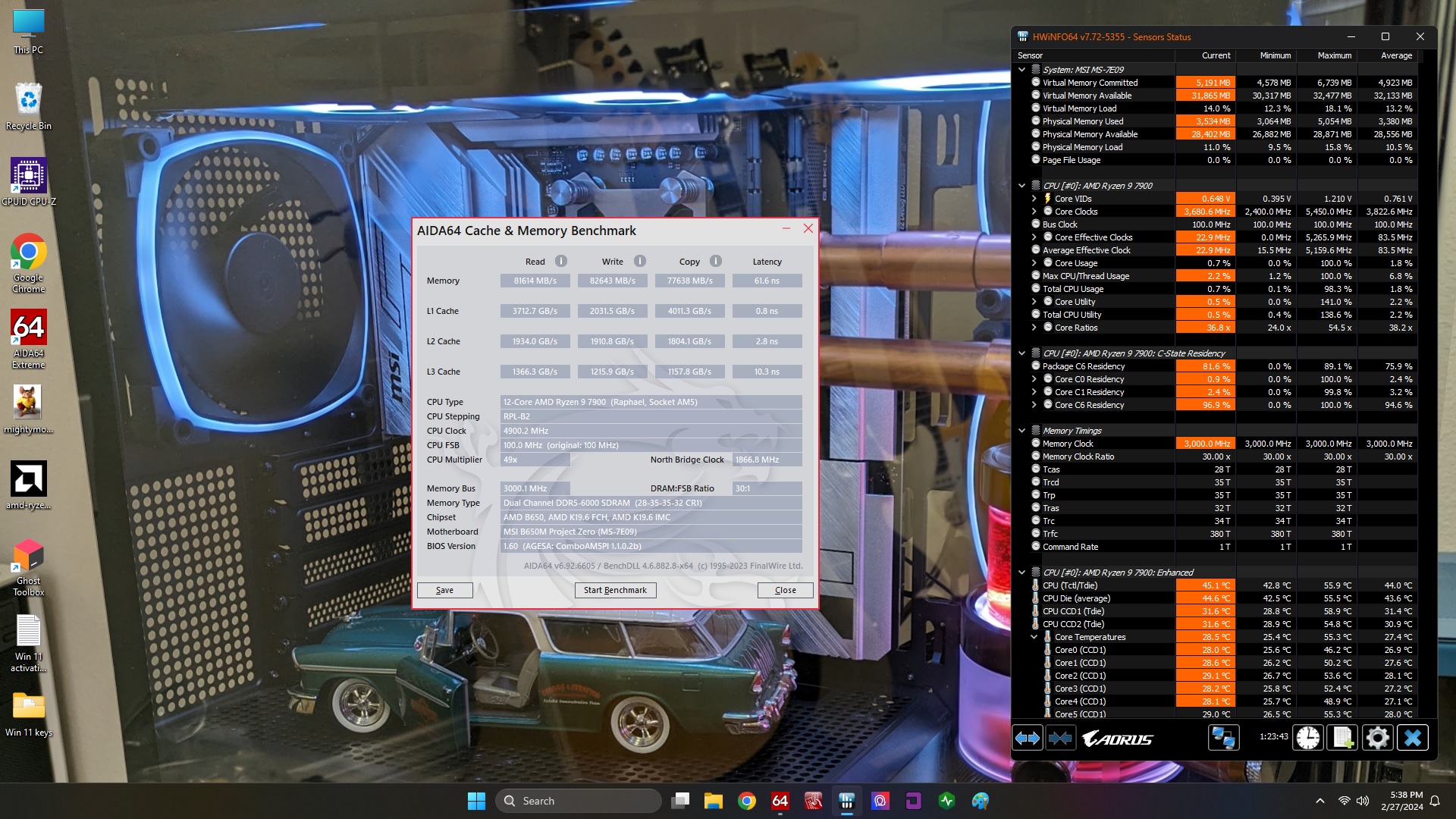Switch to HWiNFO on the taskbar
The height and width of the screenshot is (819, 1456).
coord(847,801)
